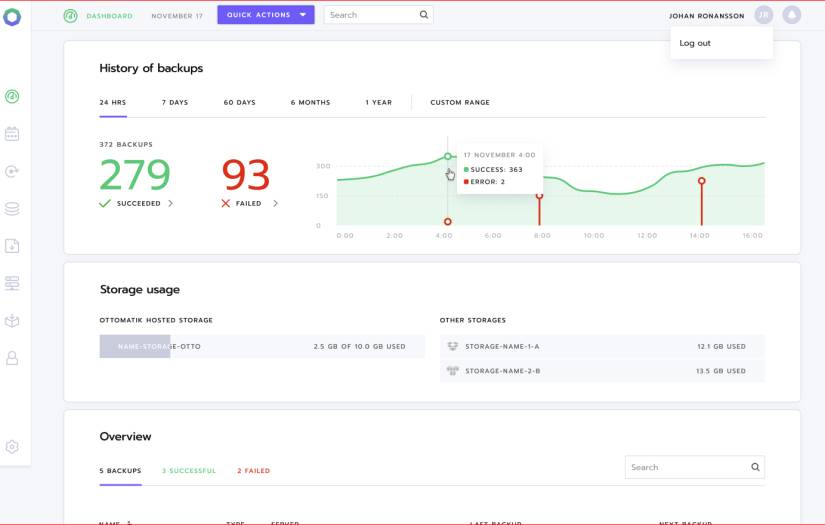Viewport: 825px width, 525px height.
Task: Open the servers icon in sidebar
Action: tap(12, 284)
